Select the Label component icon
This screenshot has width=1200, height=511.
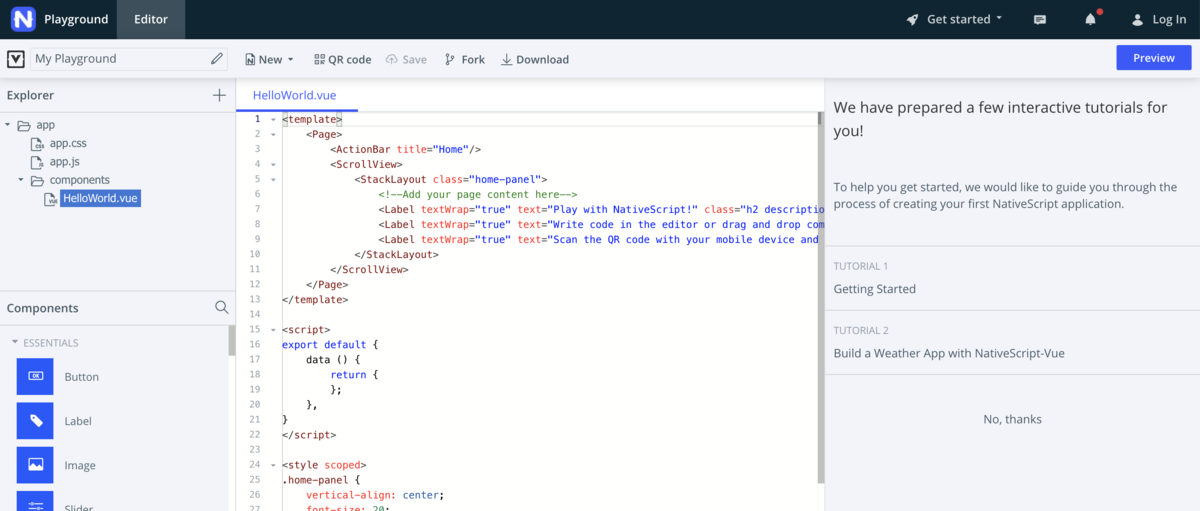(x=35, y=421)
